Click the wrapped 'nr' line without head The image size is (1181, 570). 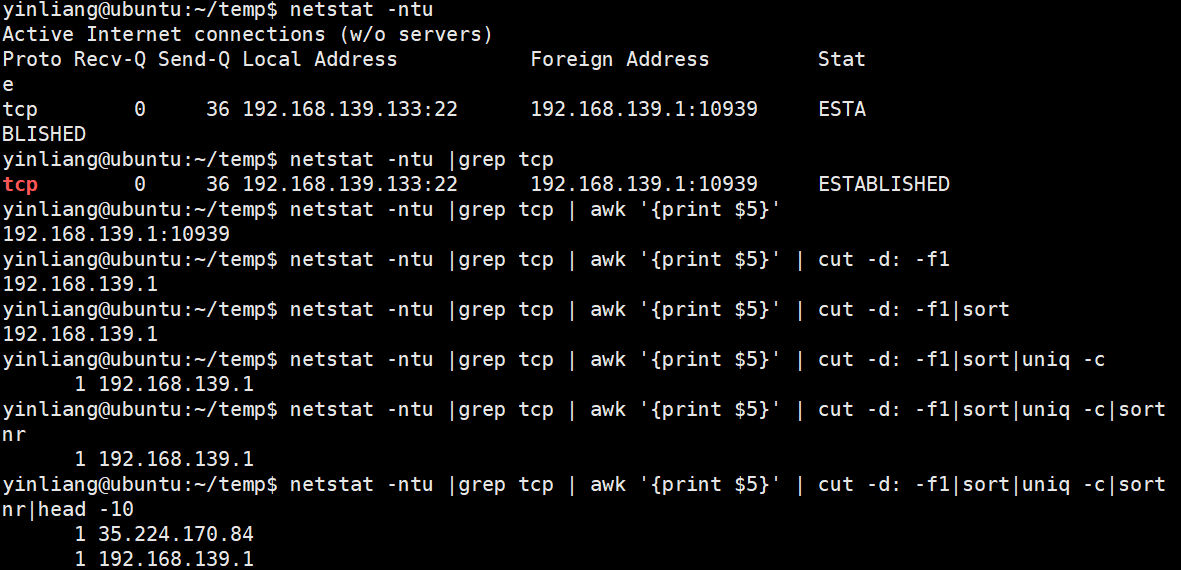[14, 435]
